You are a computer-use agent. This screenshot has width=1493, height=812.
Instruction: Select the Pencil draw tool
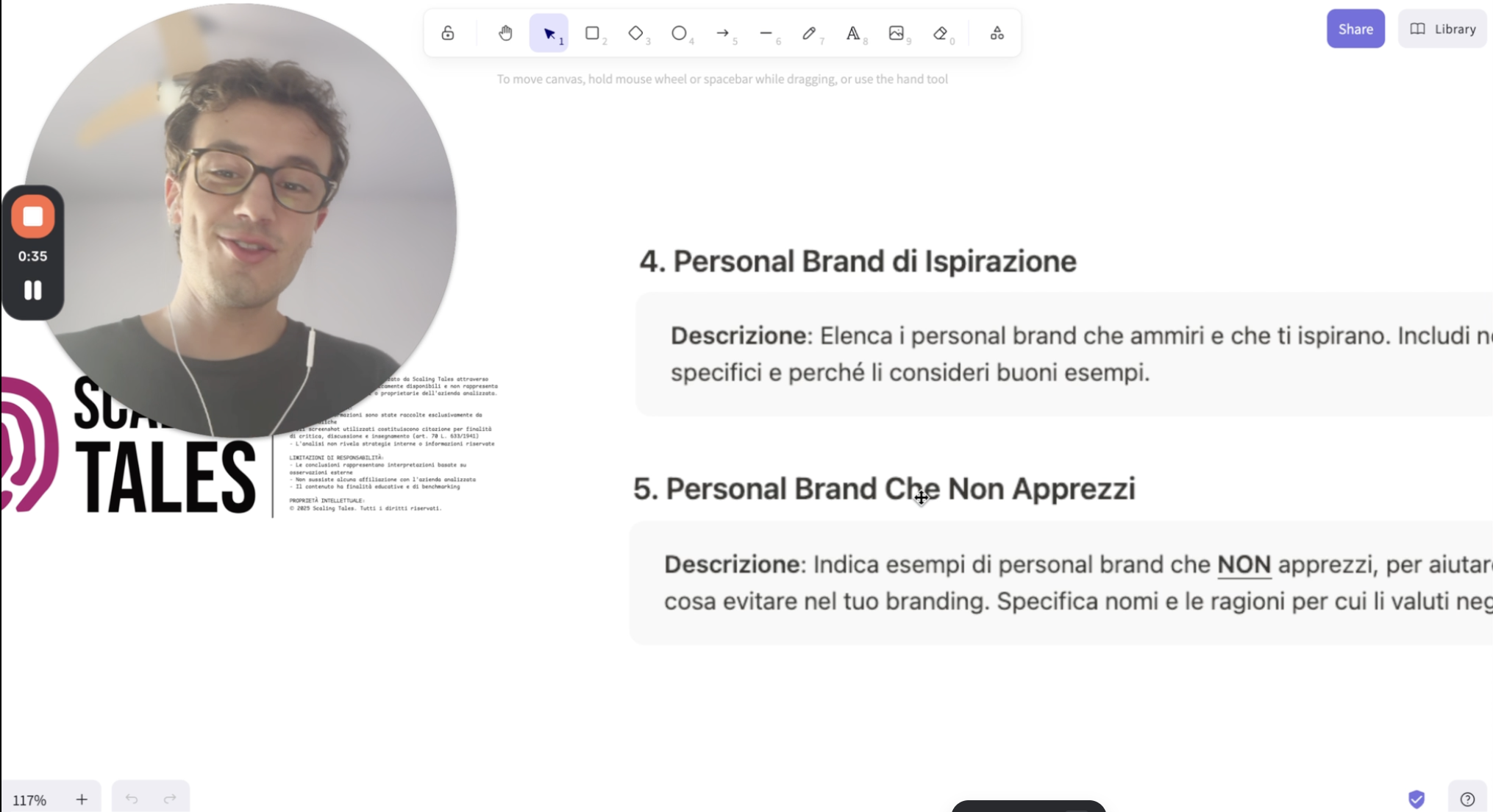(809, 33)
